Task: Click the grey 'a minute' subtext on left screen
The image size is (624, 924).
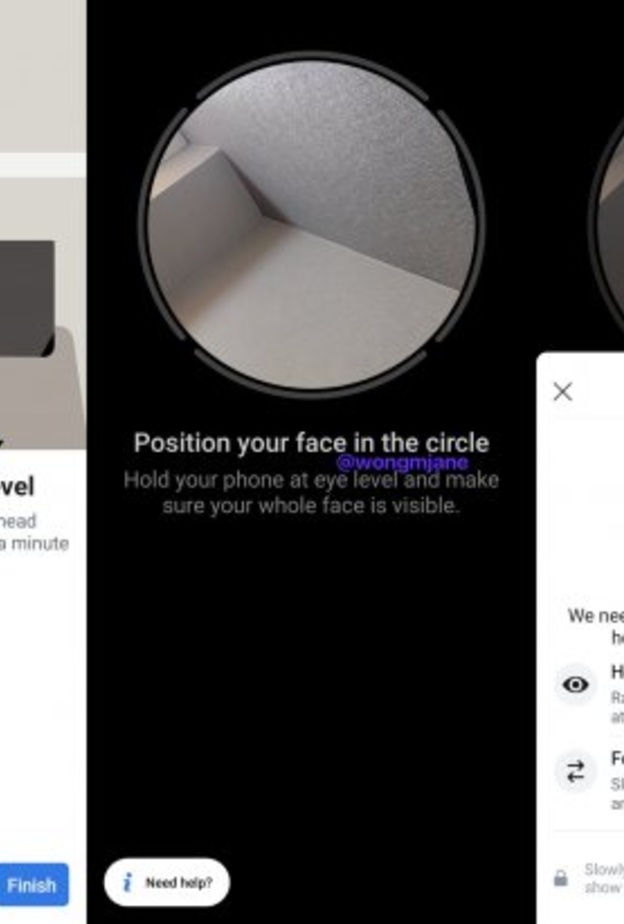Action: [x=34, y=543]
